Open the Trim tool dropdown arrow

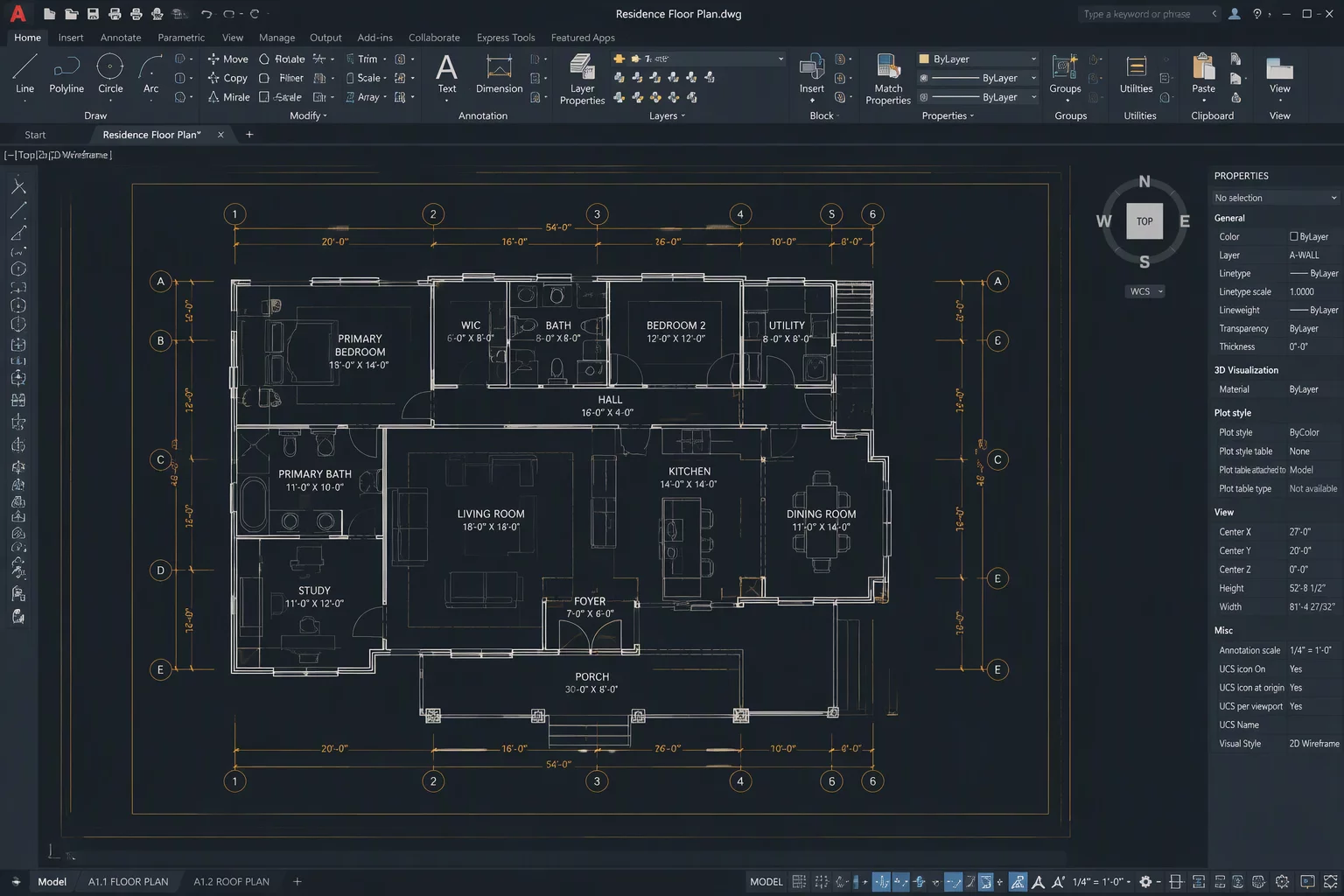coord(385,59)
